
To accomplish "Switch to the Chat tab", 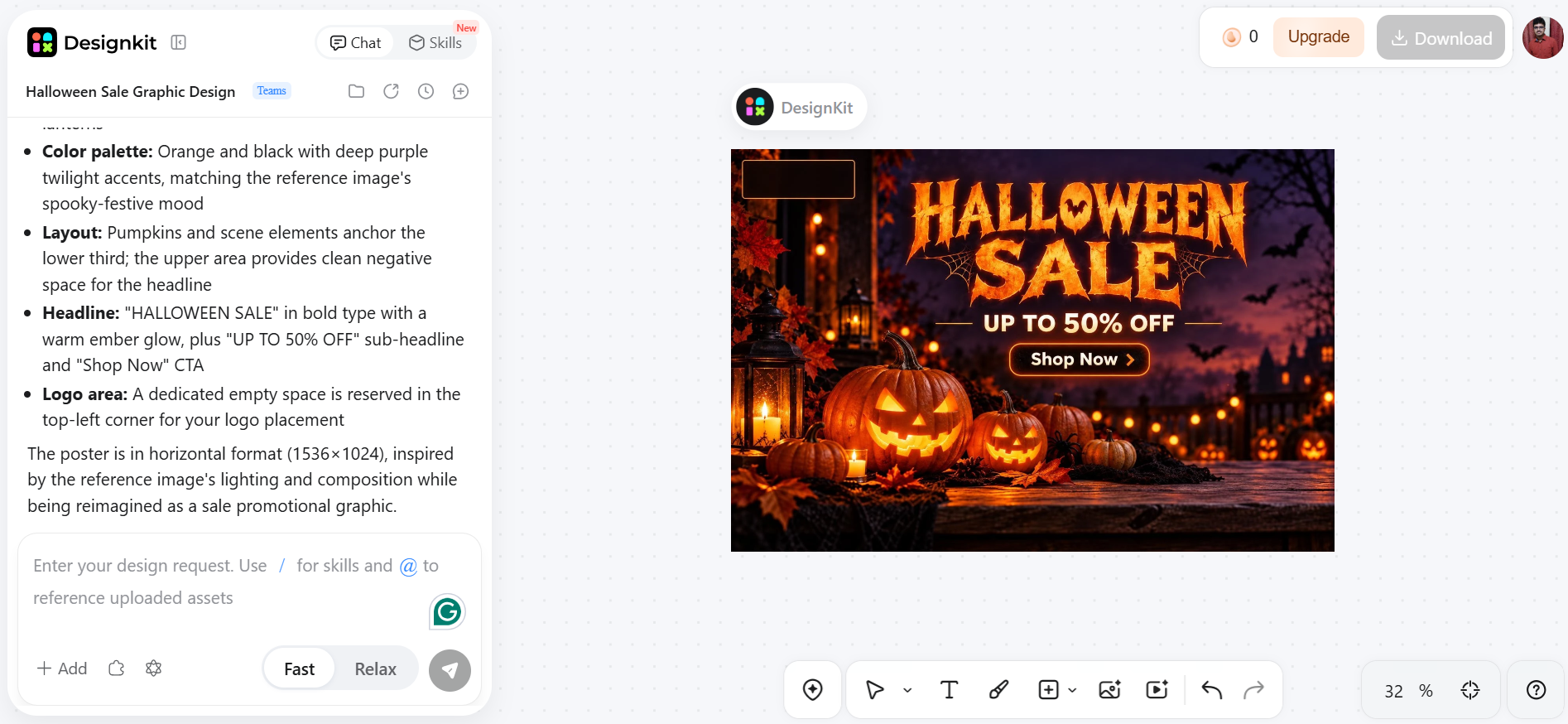I will pyautogui.click(x=356, y=43).
